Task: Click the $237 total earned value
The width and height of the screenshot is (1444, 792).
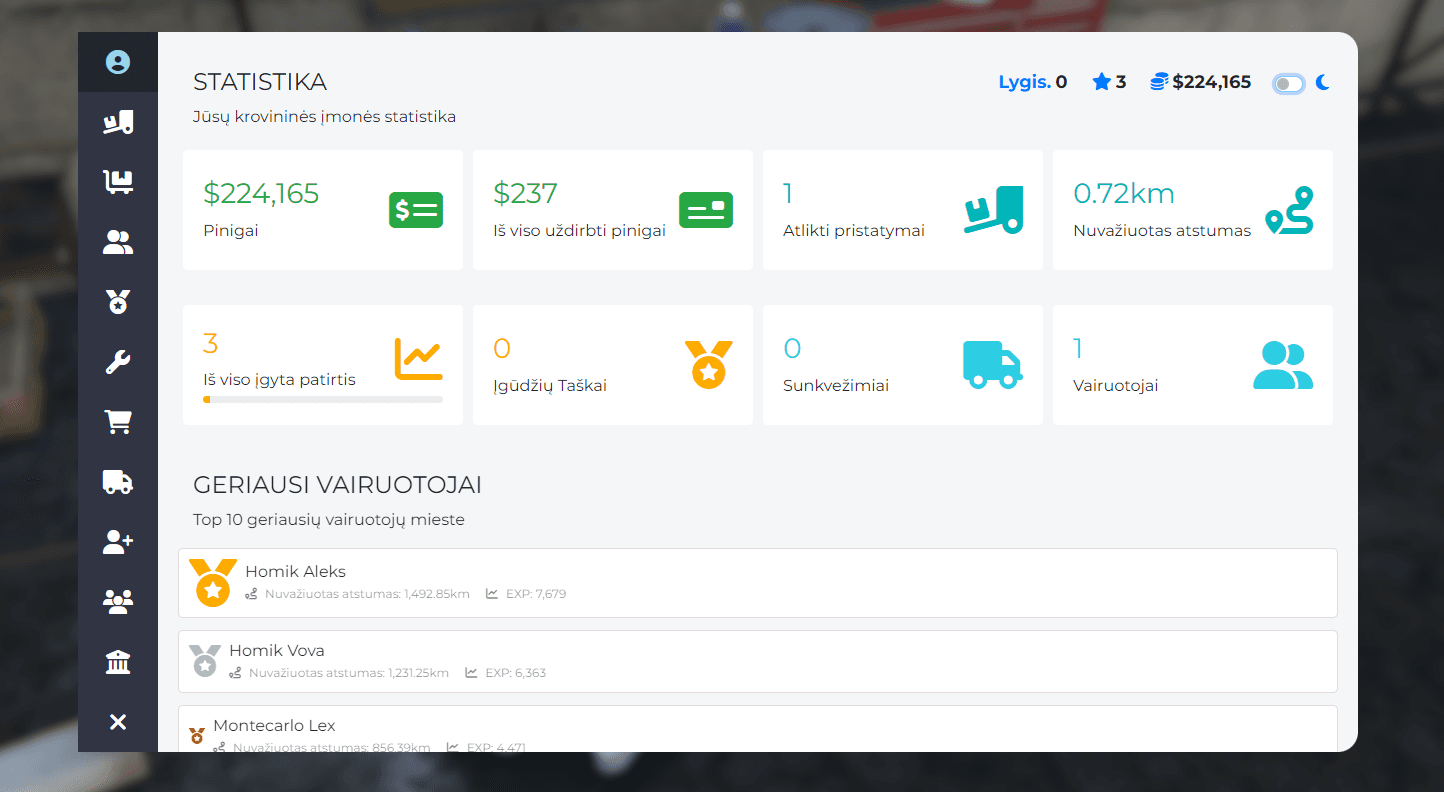Action: [525, 193]
